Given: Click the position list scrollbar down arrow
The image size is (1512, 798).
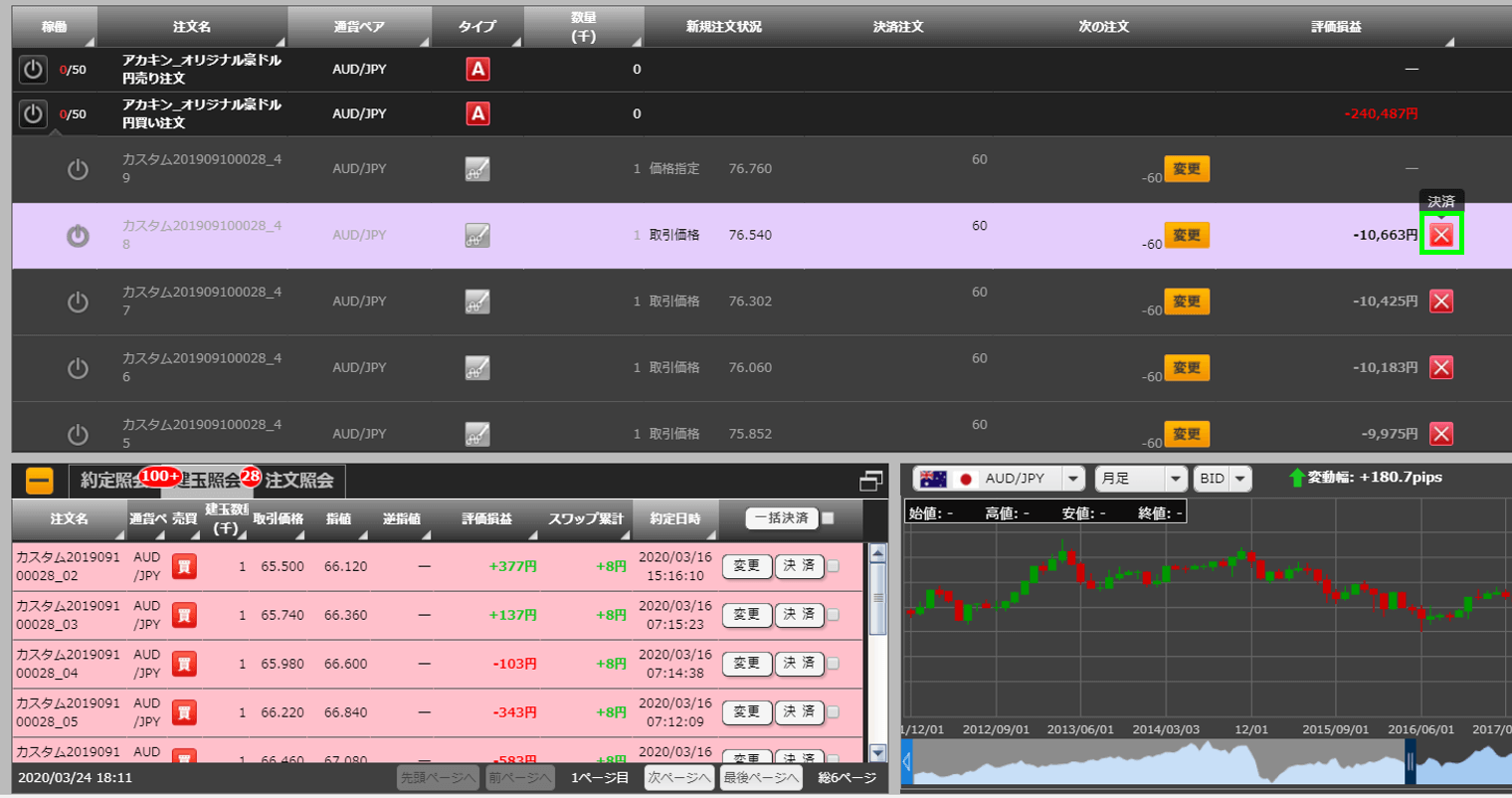Looking at the screenshot, I should click(877, 753).
